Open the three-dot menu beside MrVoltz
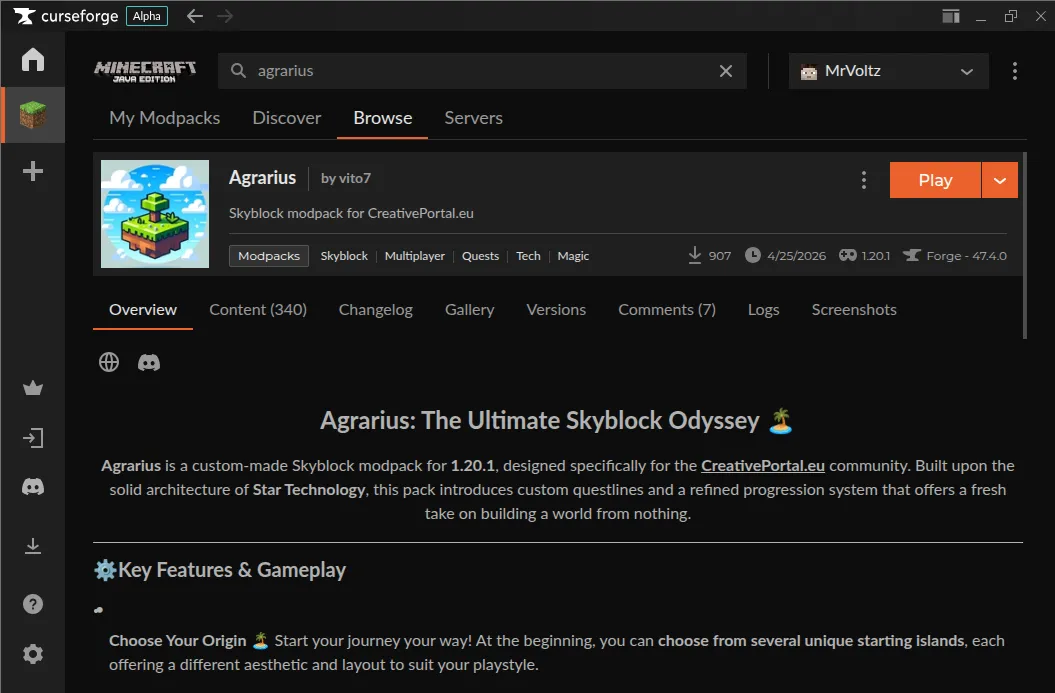1055x693 pixels. 1015,71
